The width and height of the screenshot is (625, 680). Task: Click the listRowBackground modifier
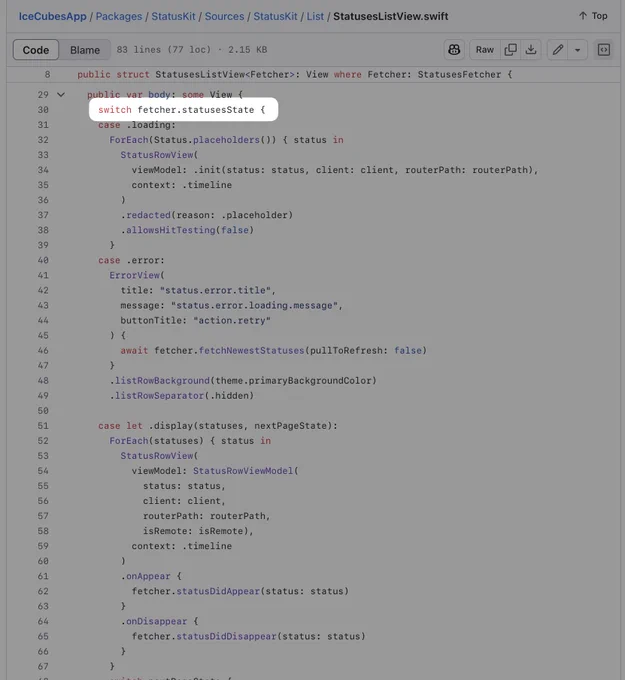(162, 381)
